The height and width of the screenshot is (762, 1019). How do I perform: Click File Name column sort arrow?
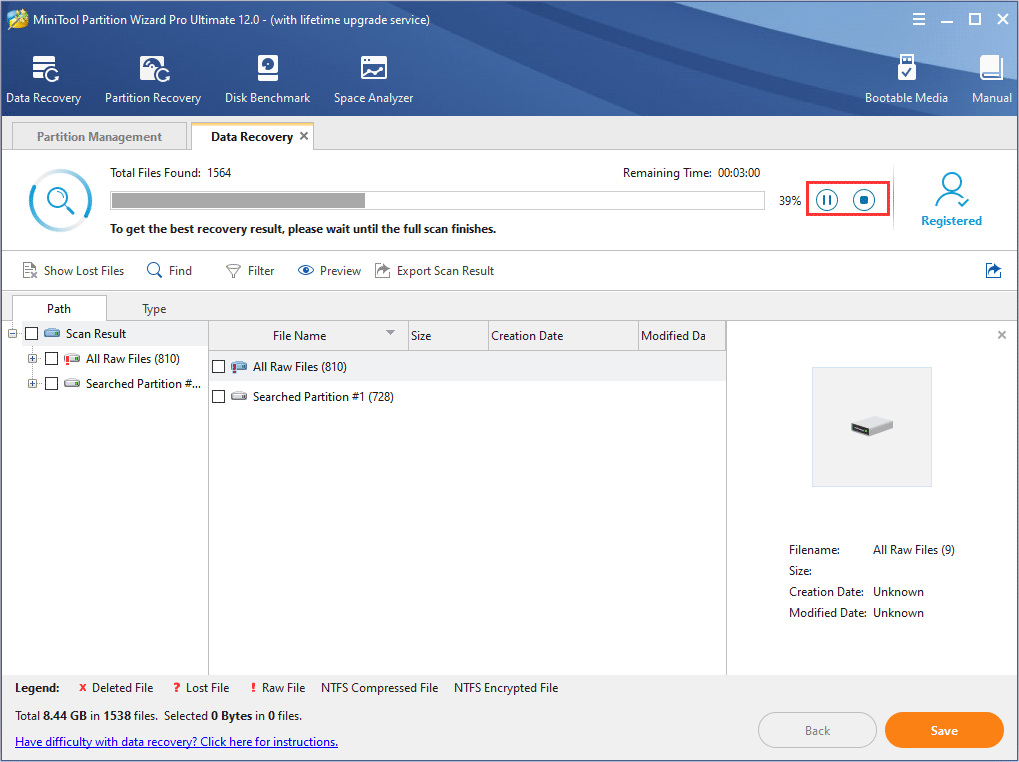point(391,333)
